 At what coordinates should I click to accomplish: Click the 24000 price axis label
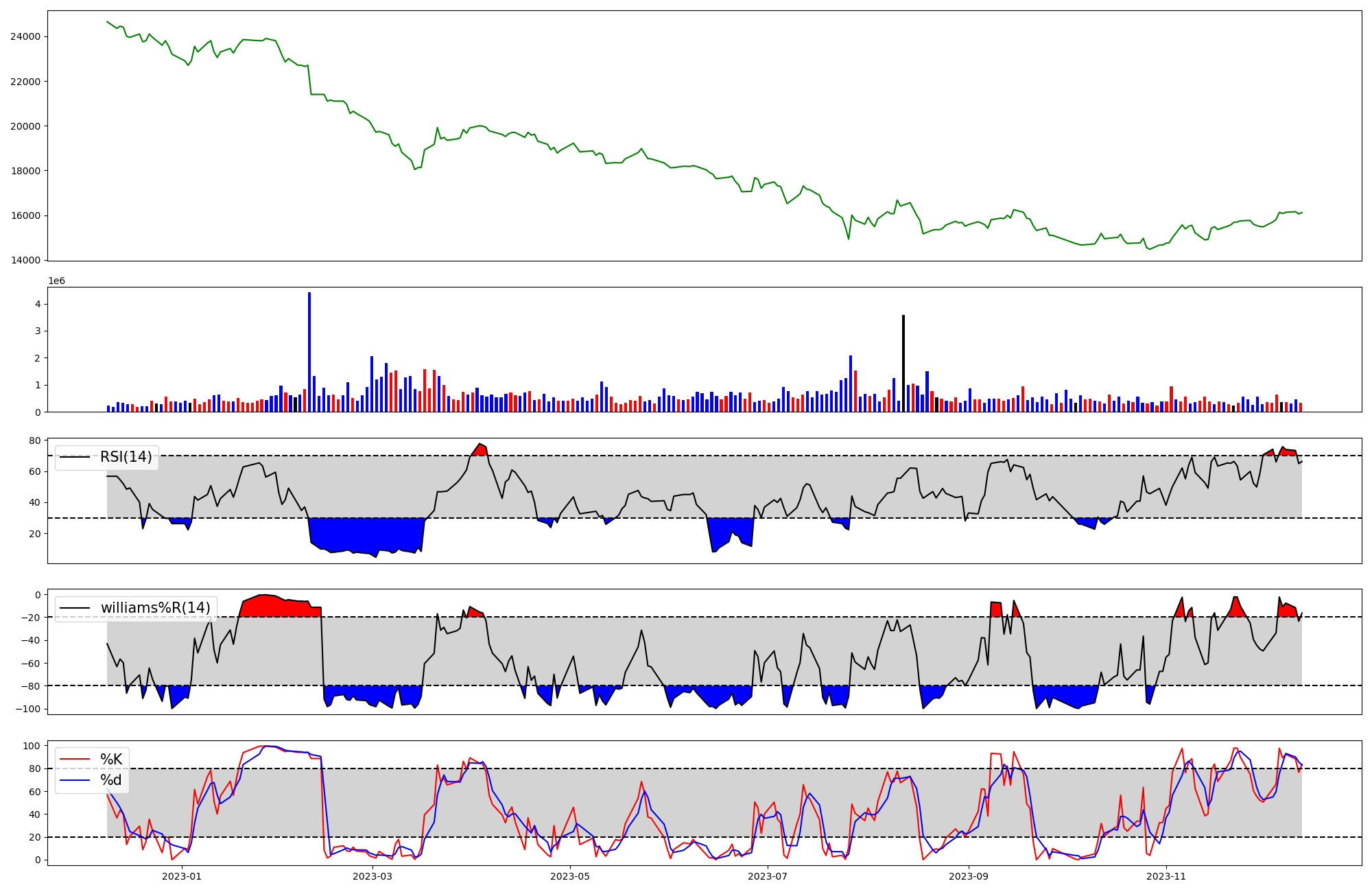(25, 36)
